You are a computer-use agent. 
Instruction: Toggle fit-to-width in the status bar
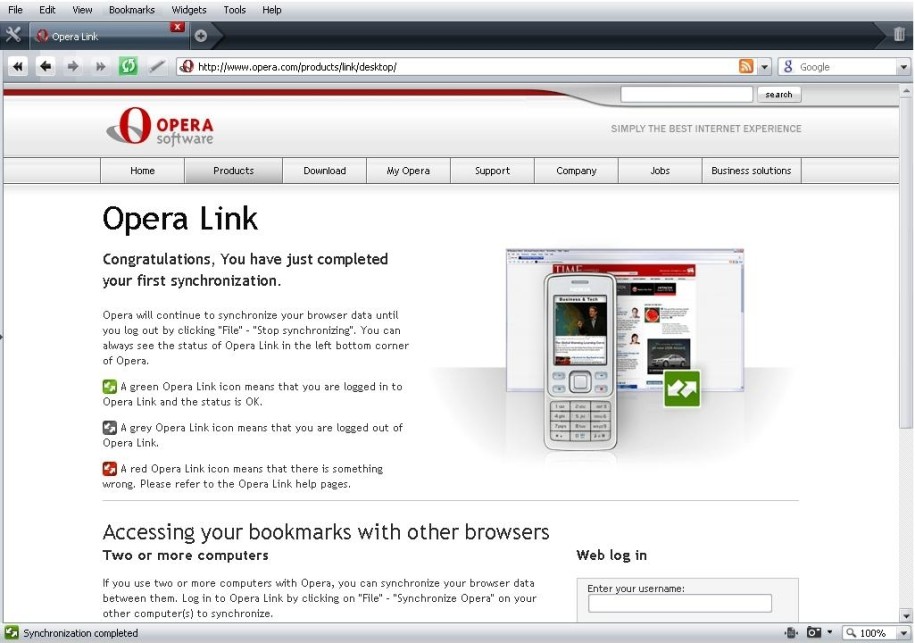pyautogui.click(x=791, y=633)
